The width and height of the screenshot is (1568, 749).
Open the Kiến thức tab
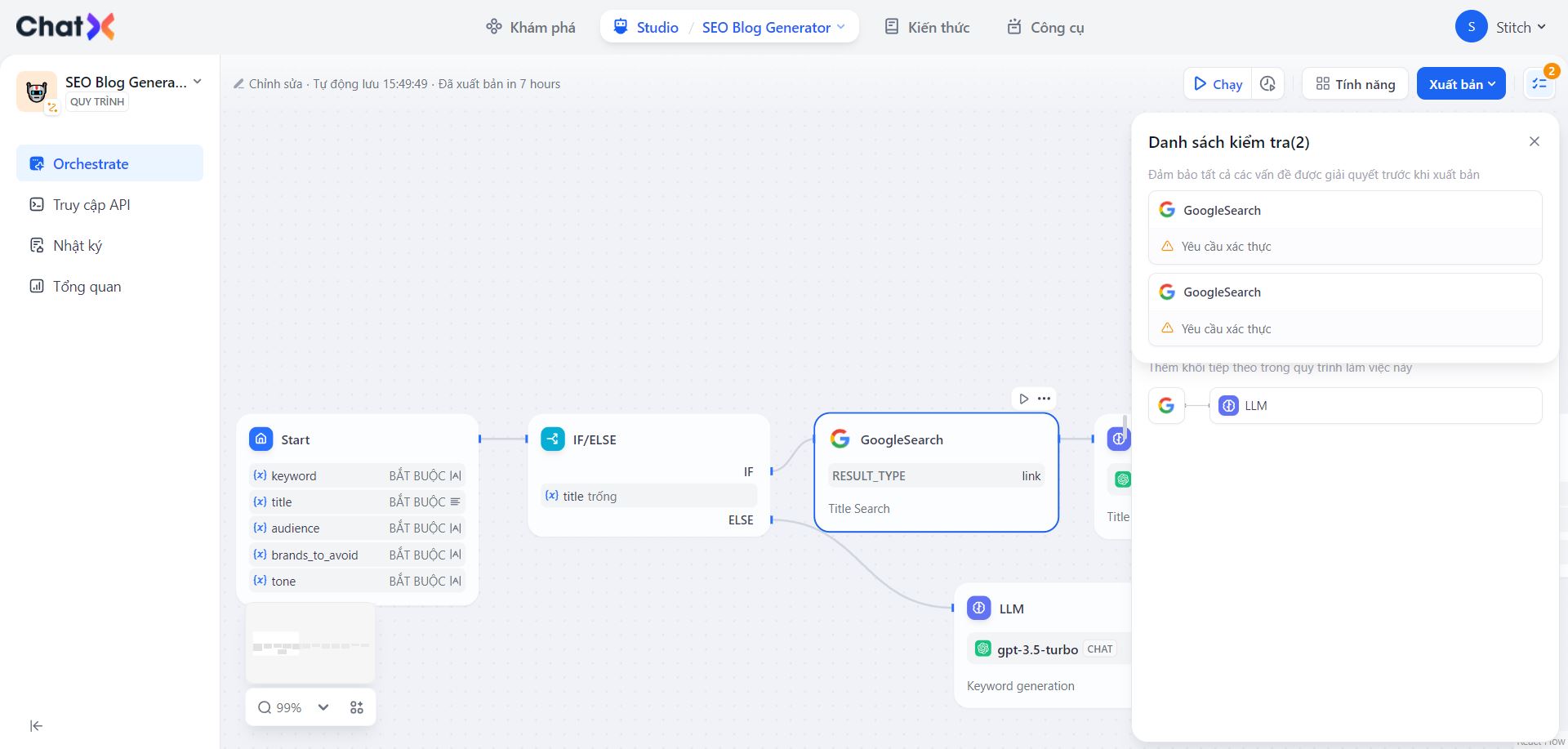click(927, 27)
